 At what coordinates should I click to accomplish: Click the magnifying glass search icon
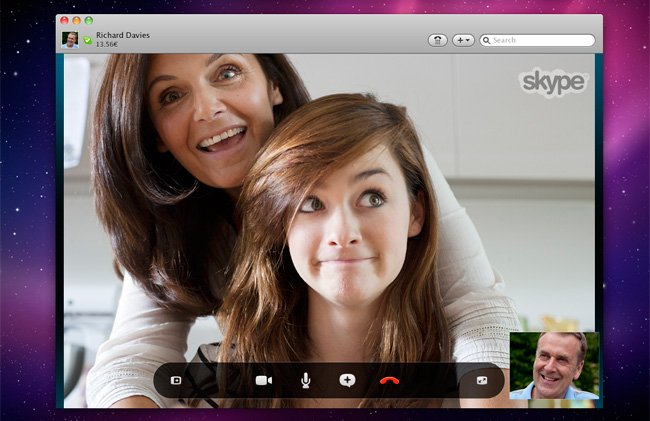click(487, 40)
